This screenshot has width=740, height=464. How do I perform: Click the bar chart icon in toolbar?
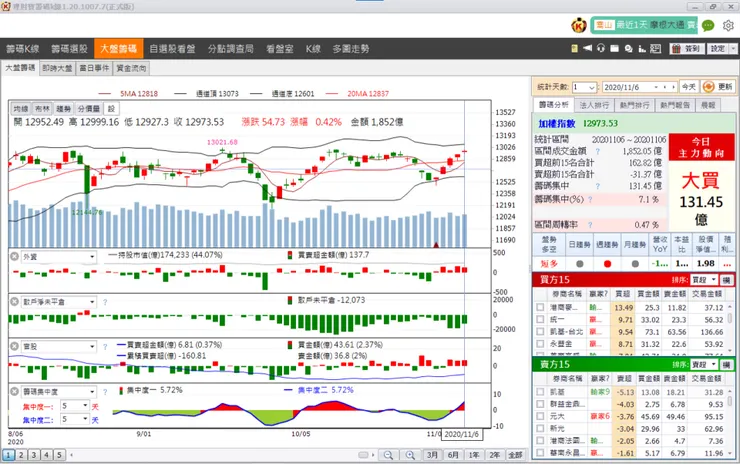[642, 48]
